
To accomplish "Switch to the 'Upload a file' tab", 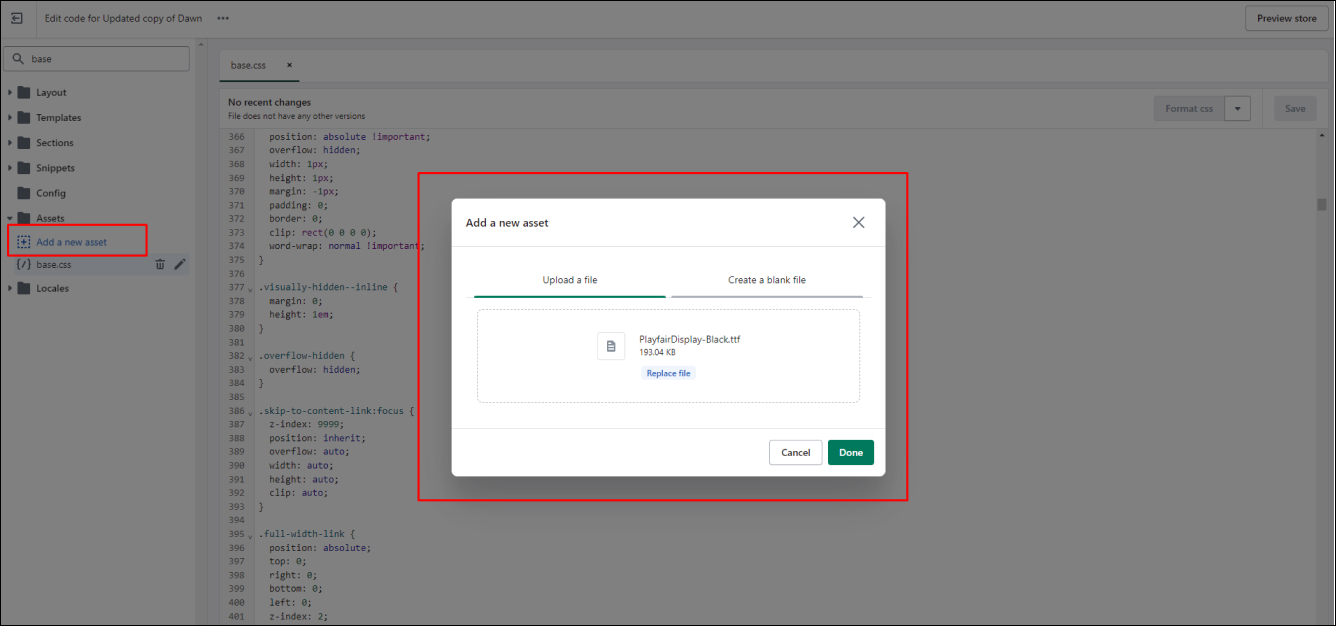I will [x=570, y=281].
